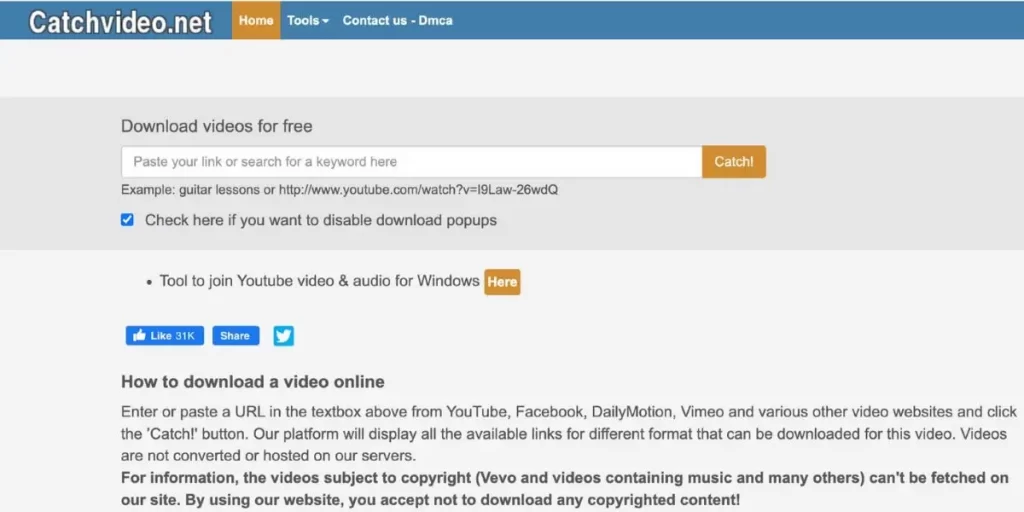This screenshot has height=512, width=1024.
Task: Expand the Tools dropdown menu
Action: coord(308,20)
